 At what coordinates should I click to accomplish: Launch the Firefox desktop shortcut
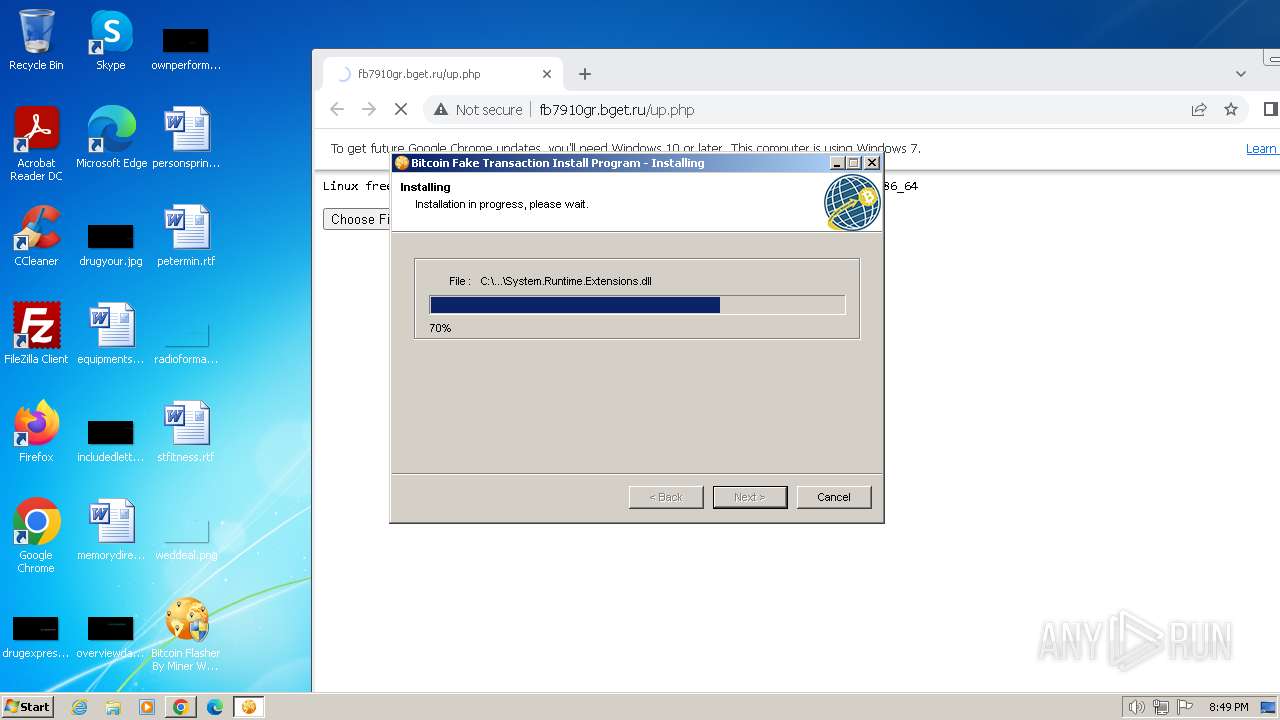coord(36,432)
